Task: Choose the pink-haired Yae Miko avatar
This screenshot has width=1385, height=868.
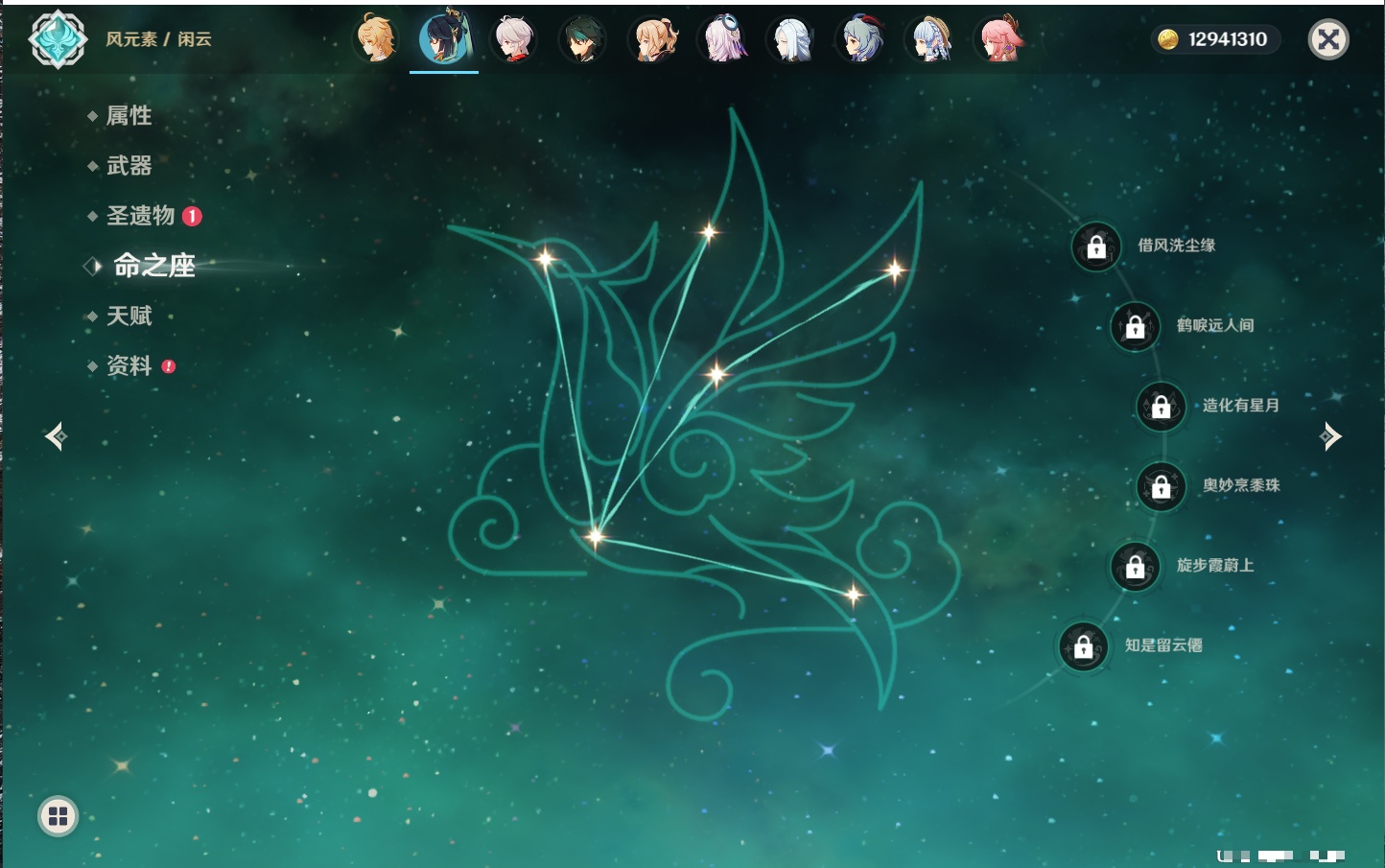Action: [998, 39]
